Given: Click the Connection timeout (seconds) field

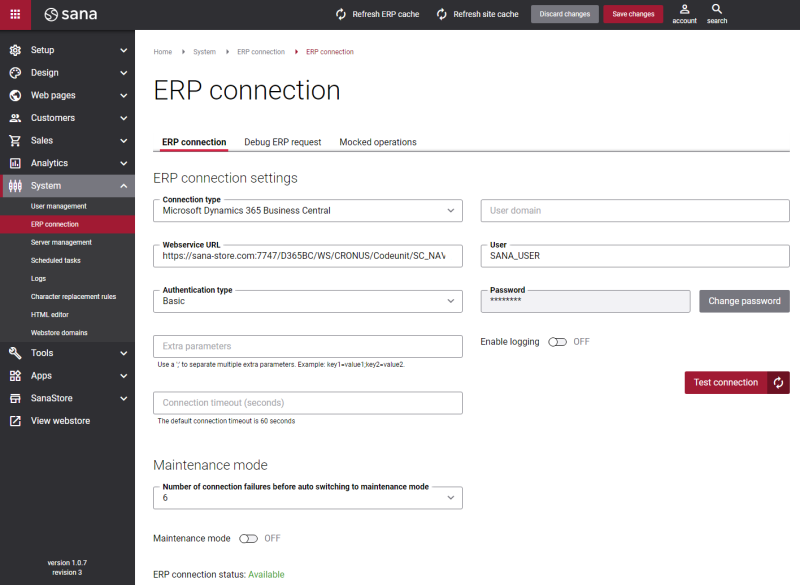Looking at the screenshot, I should coord(308,403).
